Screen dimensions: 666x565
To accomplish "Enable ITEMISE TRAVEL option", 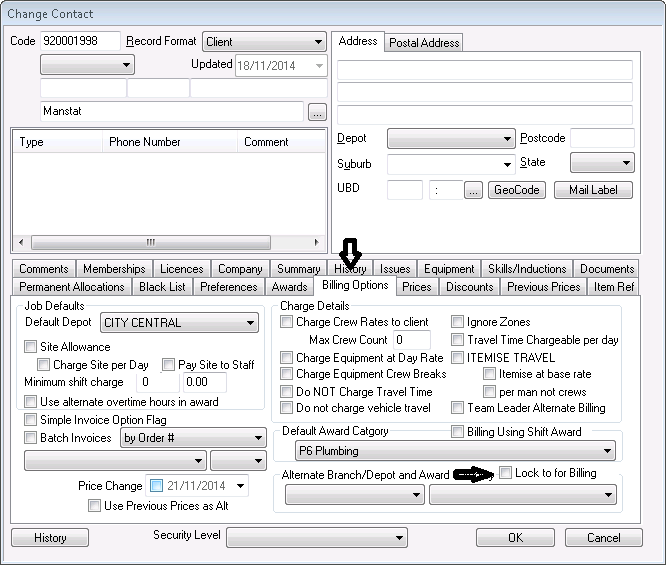I will (458, 357).
